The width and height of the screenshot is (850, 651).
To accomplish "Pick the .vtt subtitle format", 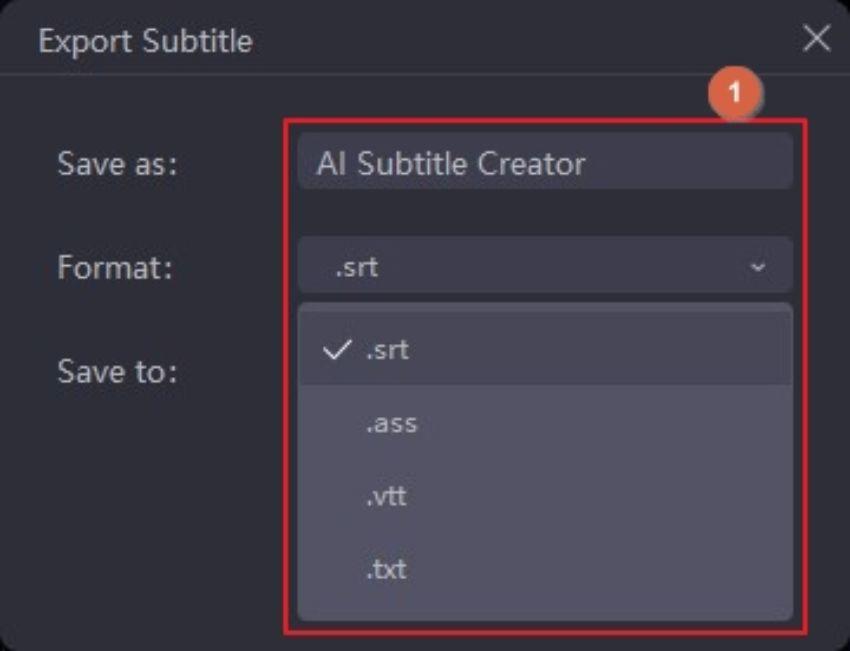I will click(x=386, y=496).
